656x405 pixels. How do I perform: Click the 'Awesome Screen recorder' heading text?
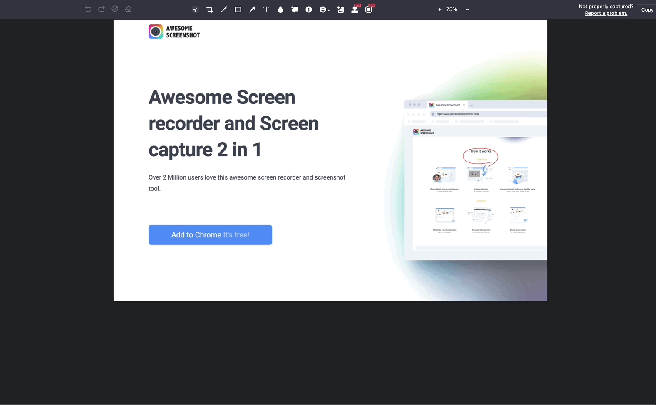233,123
